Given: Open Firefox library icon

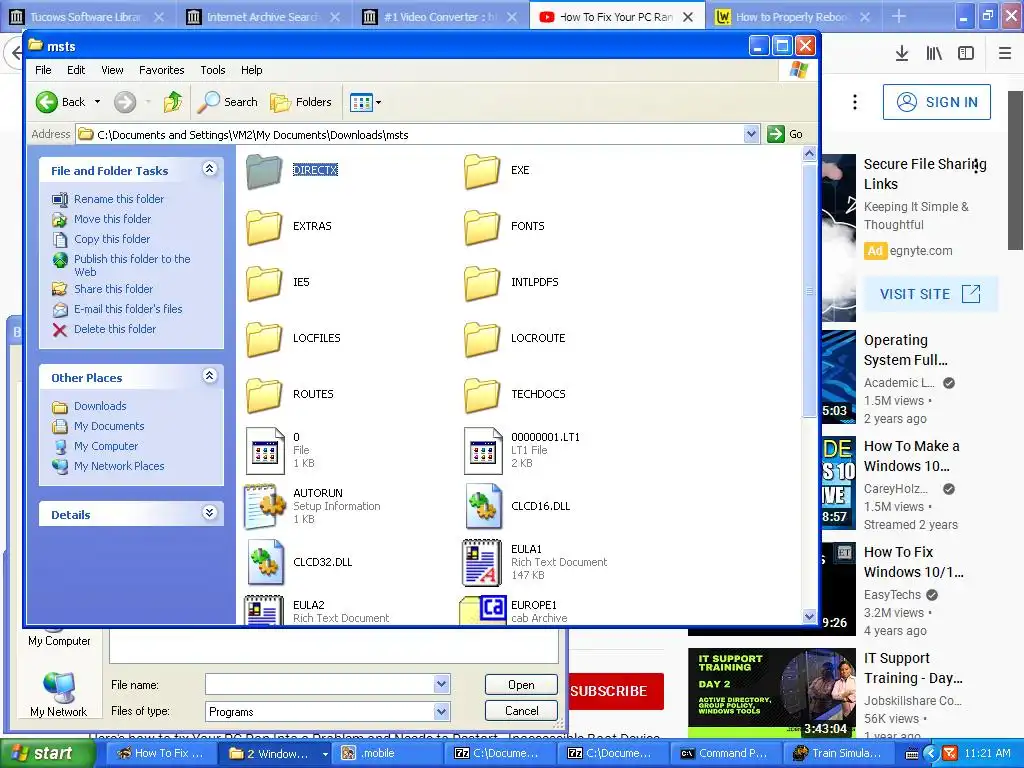Looking at the screenshot, I should [x=934, y=54].
